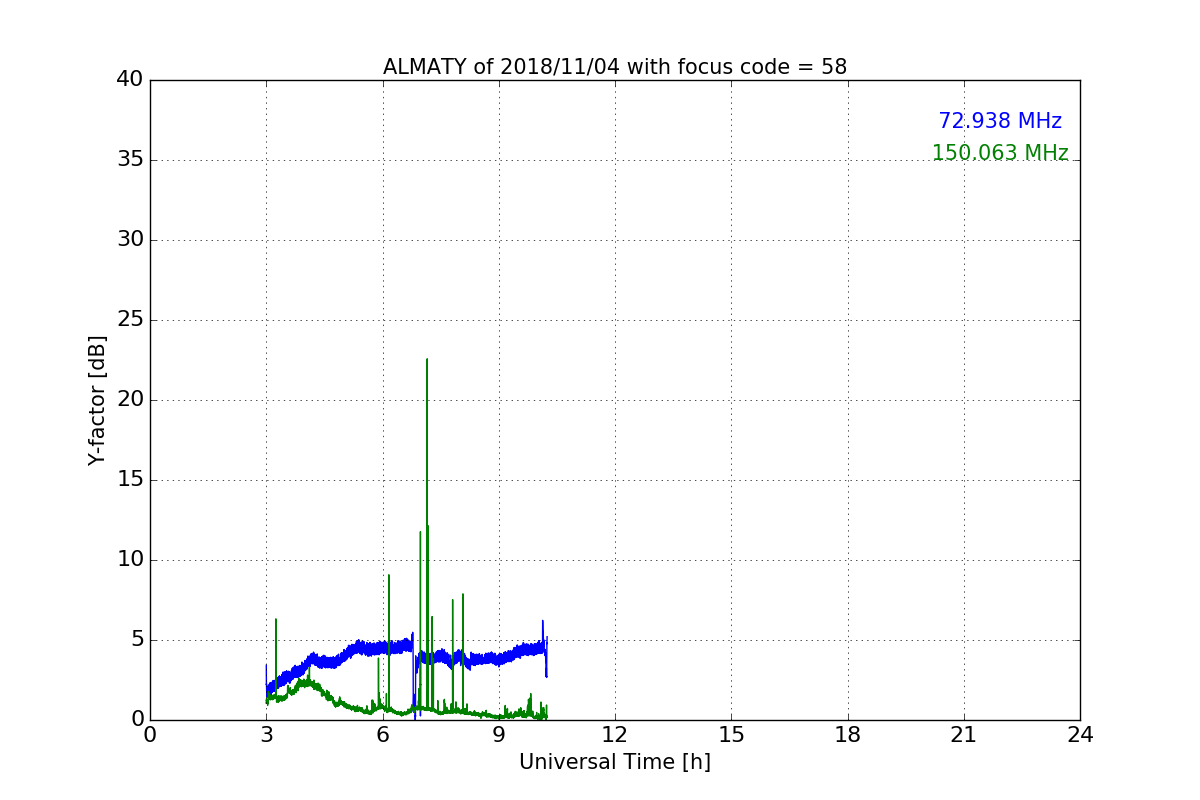This screenshot has width=1200, height=800.
Task: Click y-axis tick label 25
Action: (x=129, y=320)
